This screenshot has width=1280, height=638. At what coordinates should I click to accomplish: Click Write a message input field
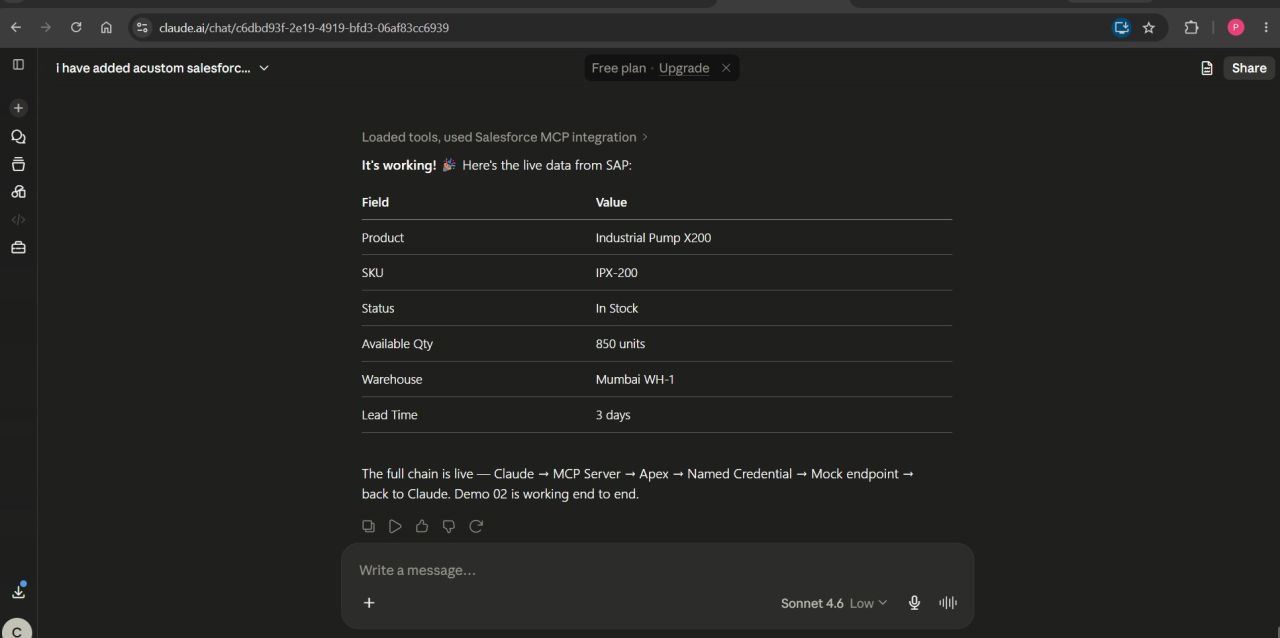pyautogui.click(x=657, y=570)
